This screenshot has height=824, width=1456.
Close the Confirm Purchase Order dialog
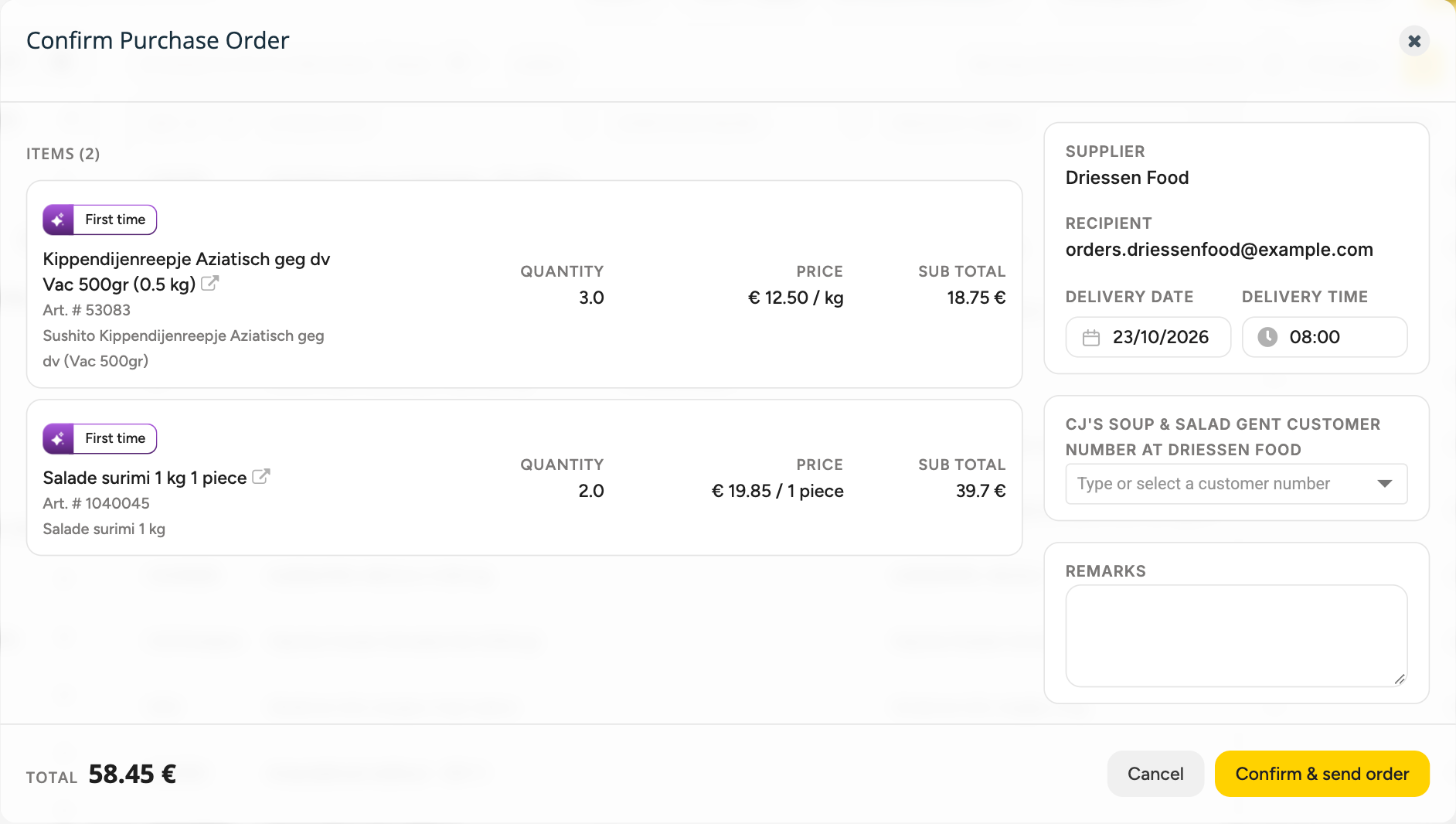[1414, 41]
